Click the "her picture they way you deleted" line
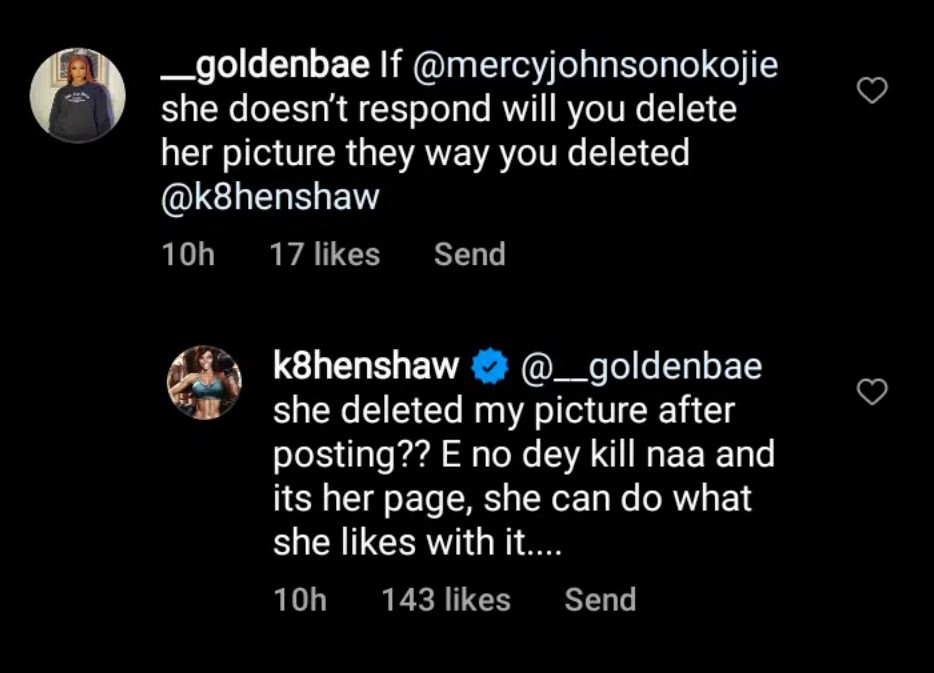 425,153
